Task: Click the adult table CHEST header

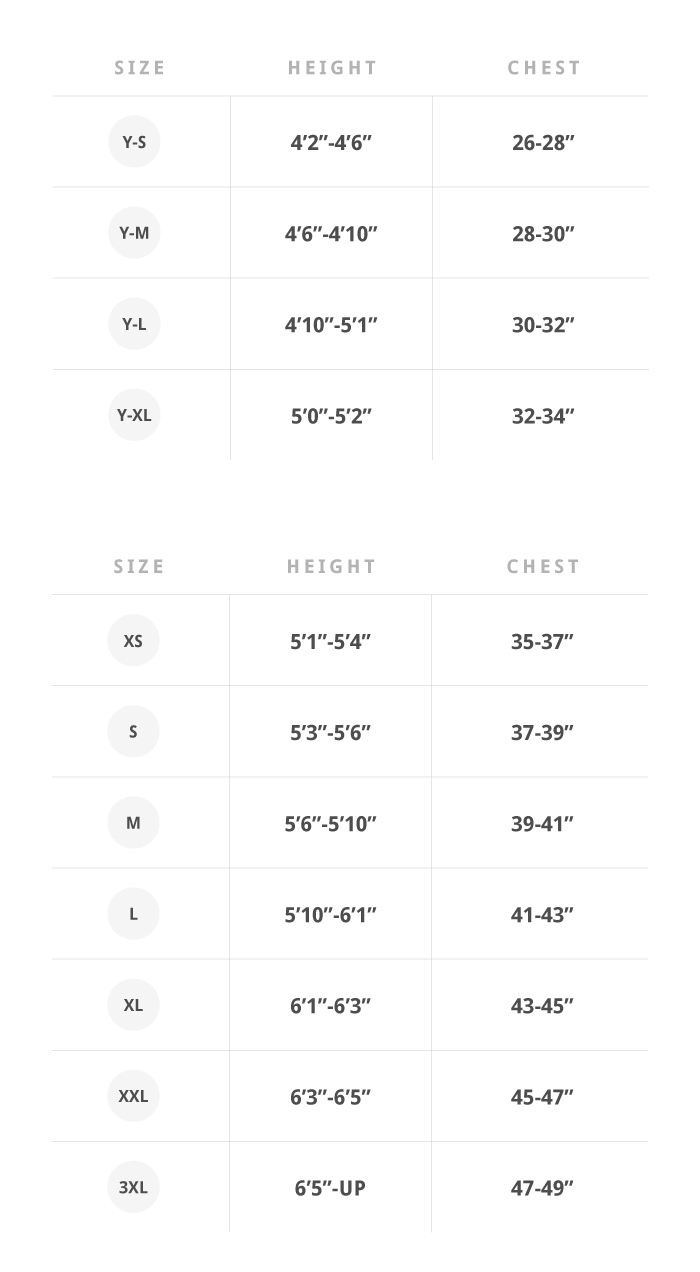Action: pyautogui.click(x=543, y=567)
